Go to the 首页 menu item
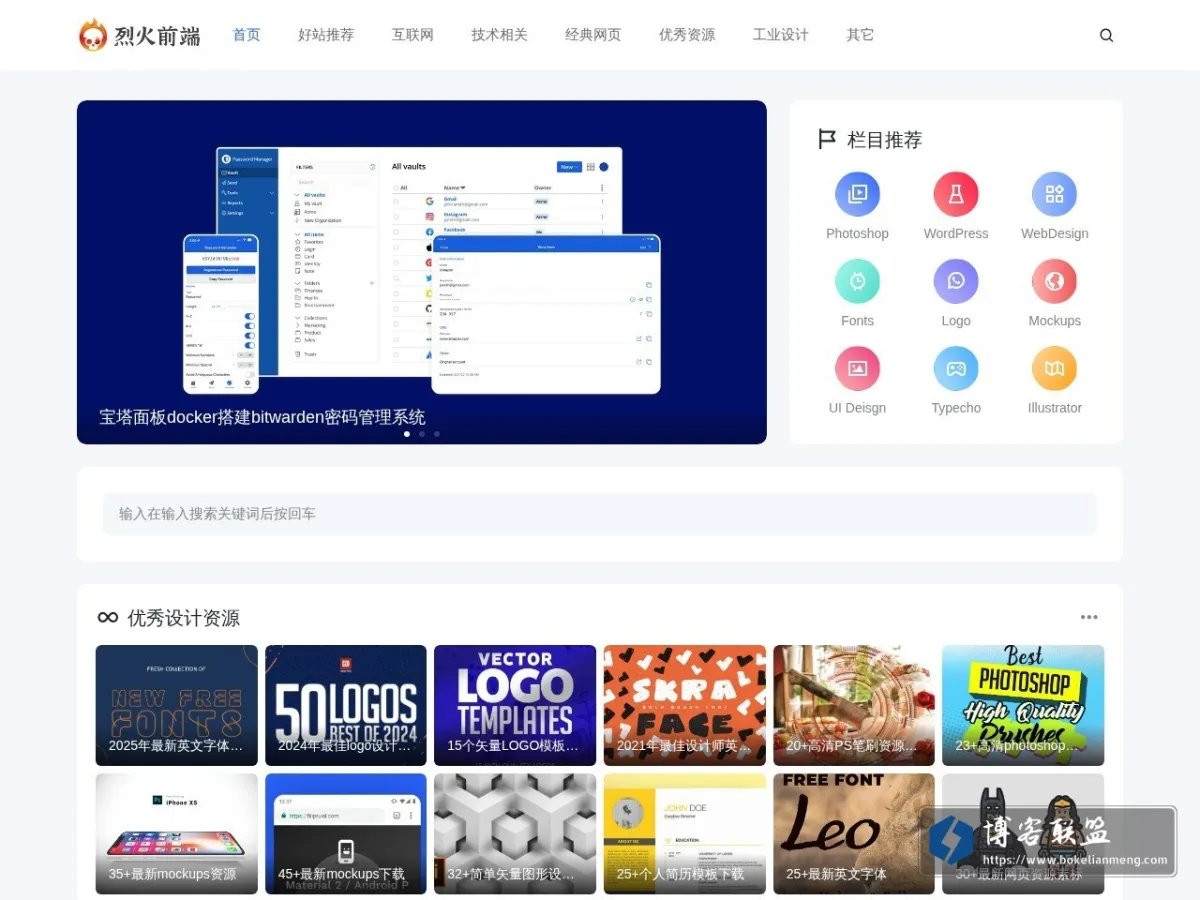This screenshot has height=900, width=1200. click(x=246, y=35)
